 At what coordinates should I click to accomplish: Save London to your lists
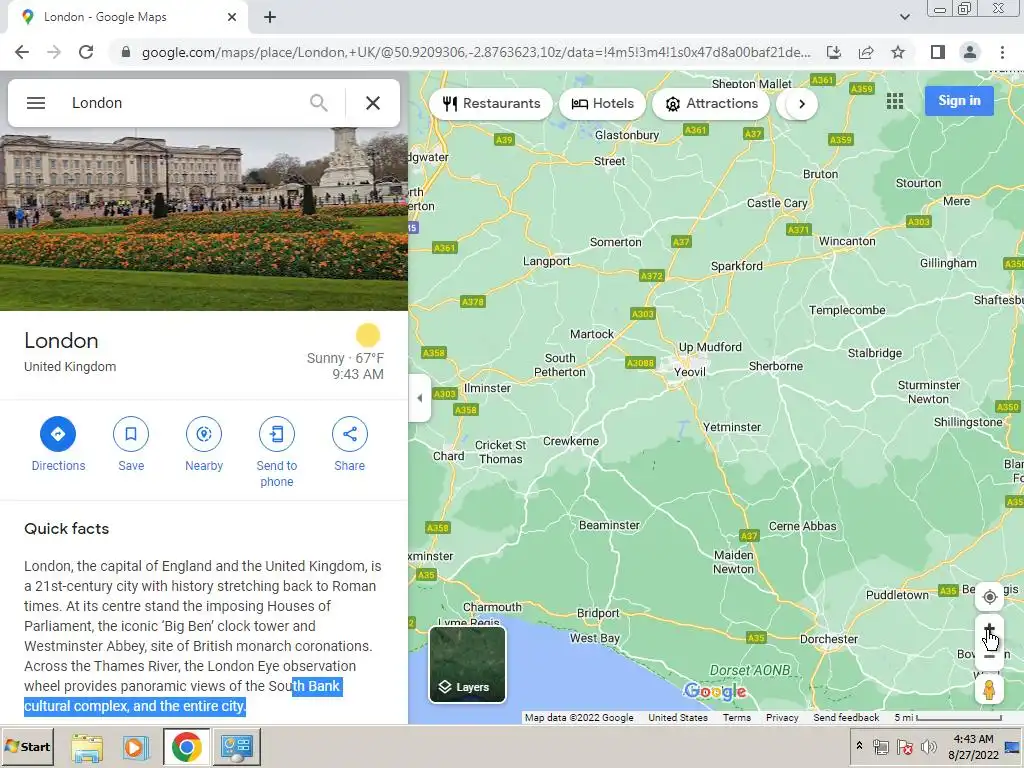(131, 444)
